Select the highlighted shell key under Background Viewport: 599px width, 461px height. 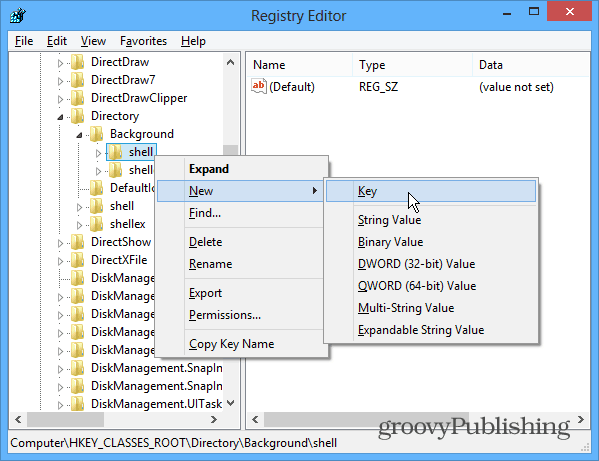click(131, 152)
